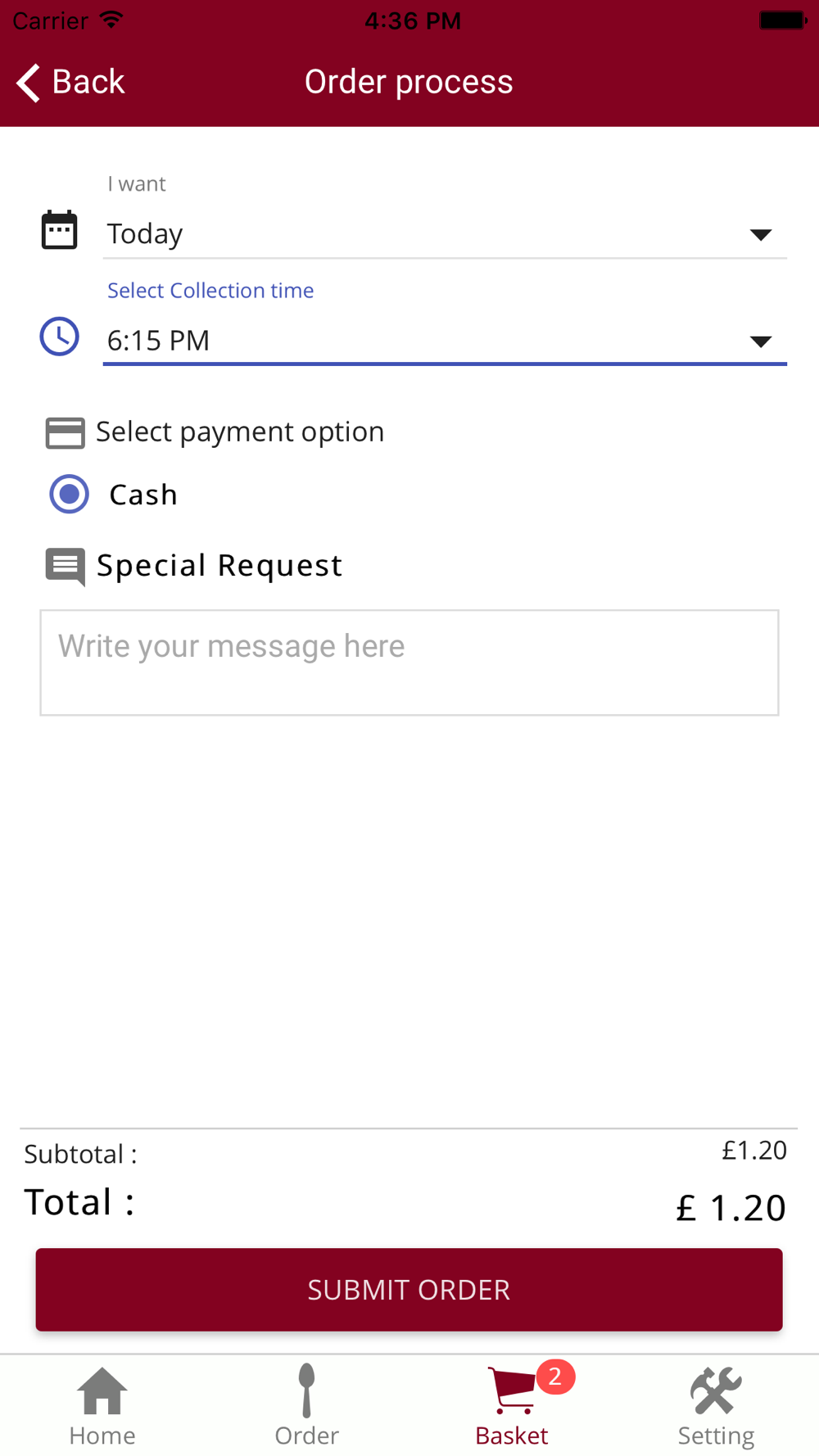The image size is (819, 1456).
Task: Tap the Special Request message icon
Action: click(65, 567)
